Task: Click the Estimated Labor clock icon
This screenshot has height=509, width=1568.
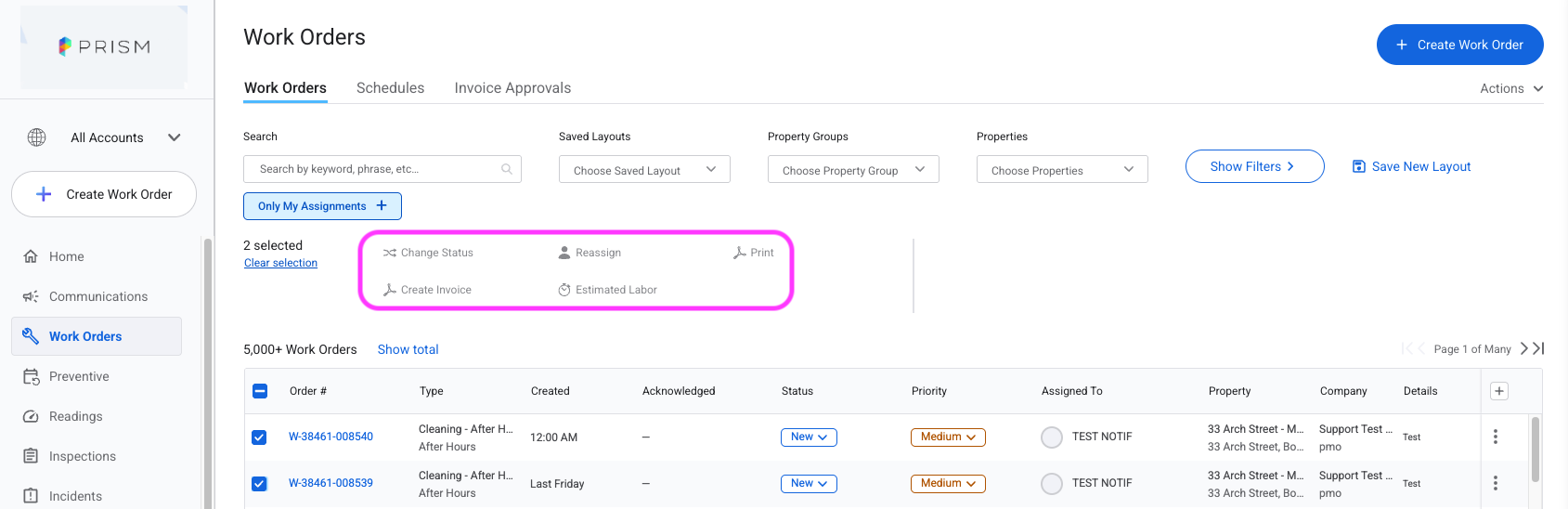Action: (x=564, y=290)
